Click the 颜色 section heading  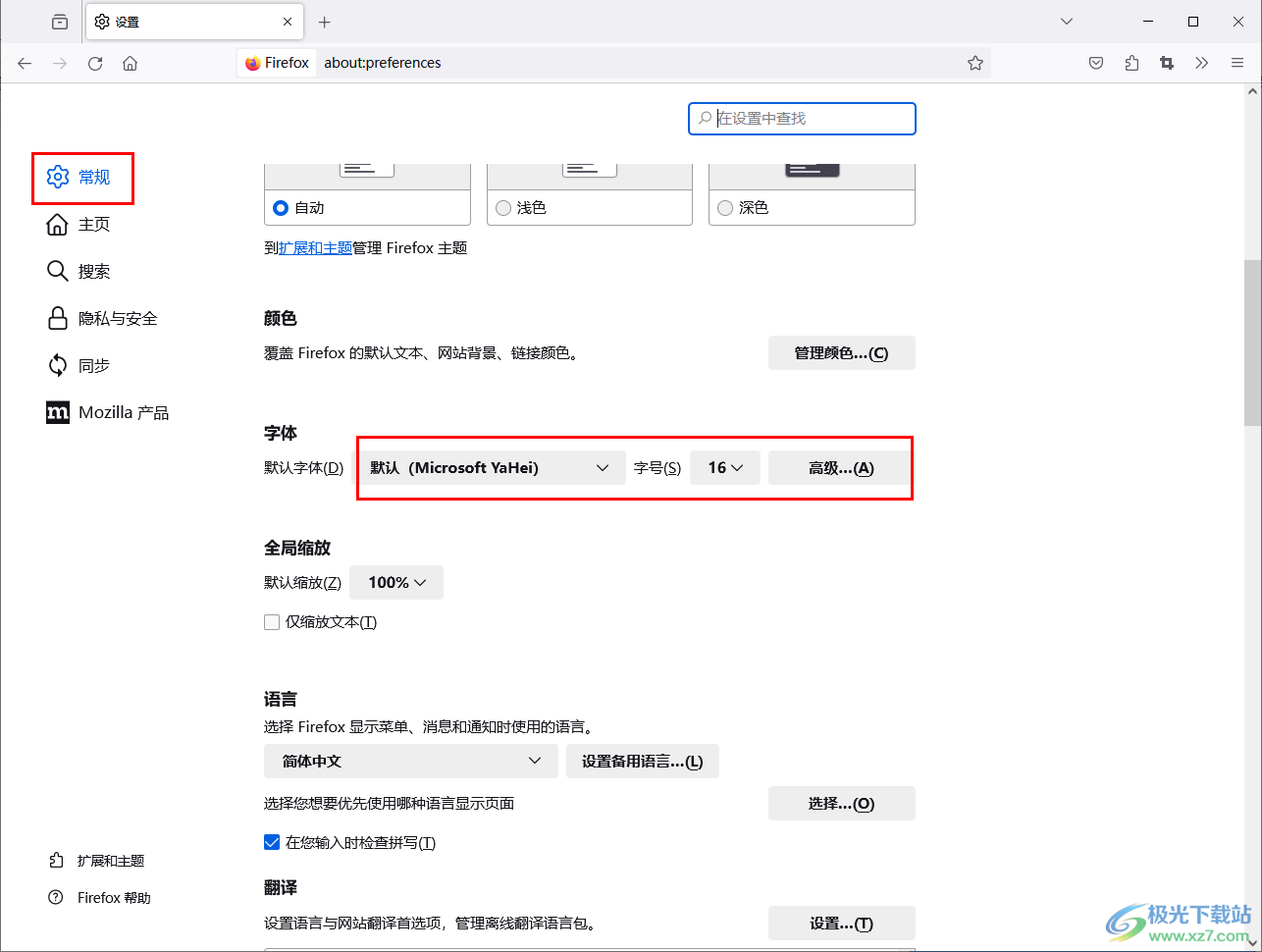tap(281, 318)
